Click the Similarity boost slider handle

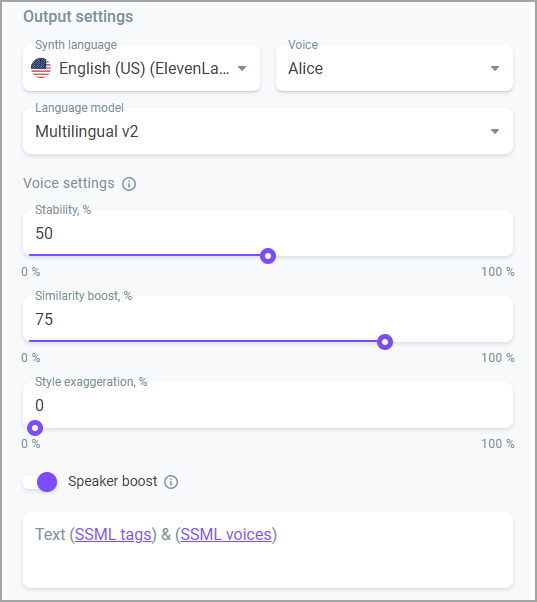385,342
